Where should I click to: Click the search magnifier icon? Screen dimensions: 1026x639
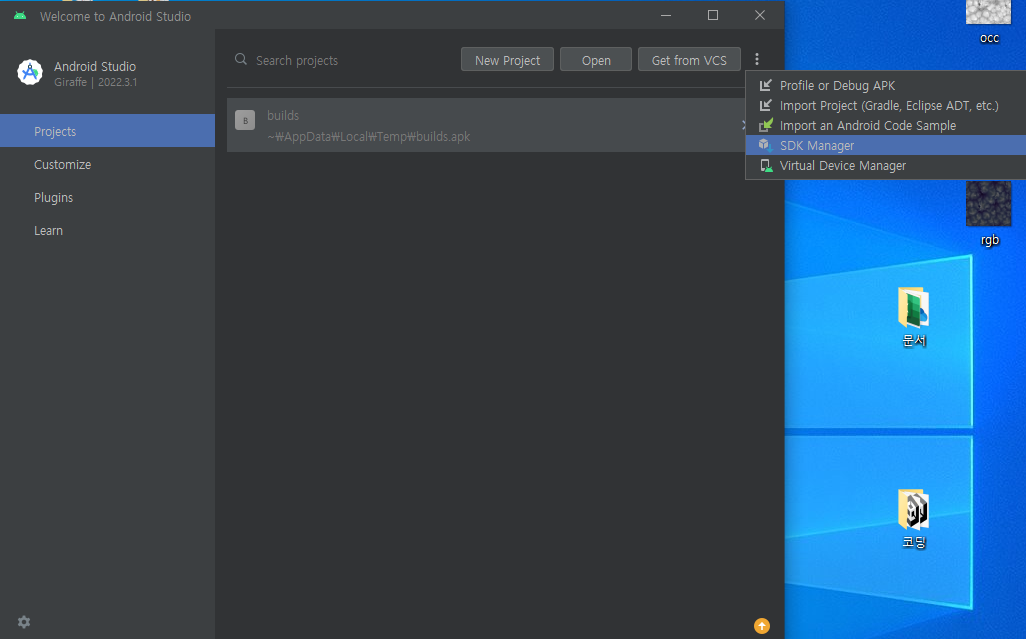point(241,60)
